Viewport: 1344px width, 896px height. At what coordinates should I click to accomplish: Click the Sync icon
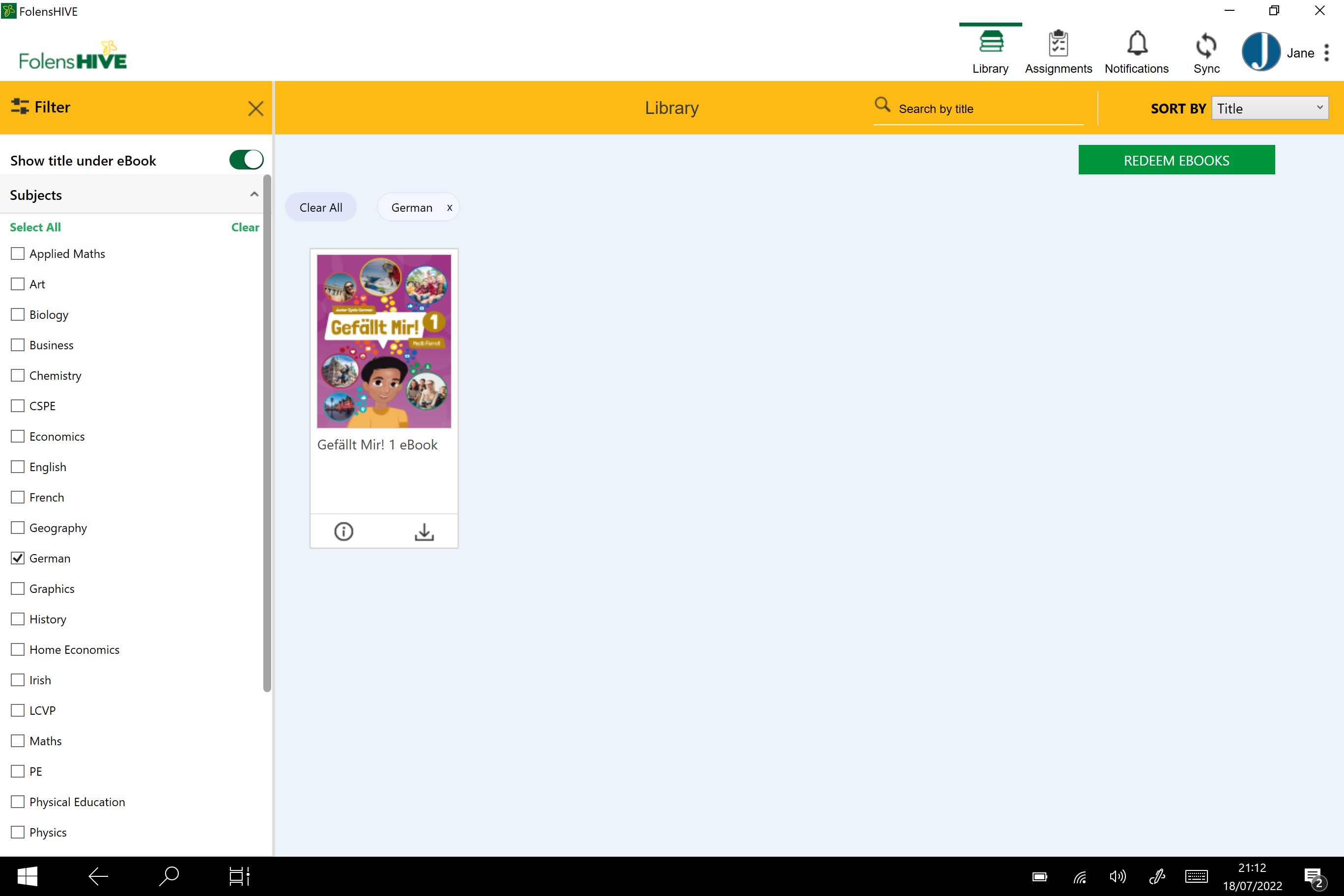pyautogui.click(x=1205, y=46)
